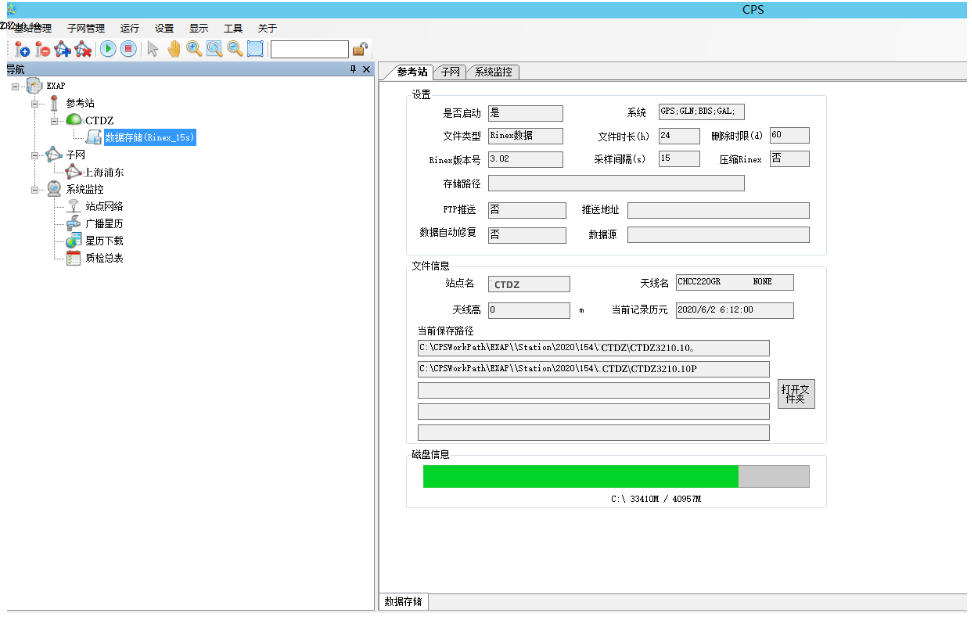Image resolution: width=972 pixels, height=617 pixels.
Task: Start running with the green play button
Action: click(108, 49)
